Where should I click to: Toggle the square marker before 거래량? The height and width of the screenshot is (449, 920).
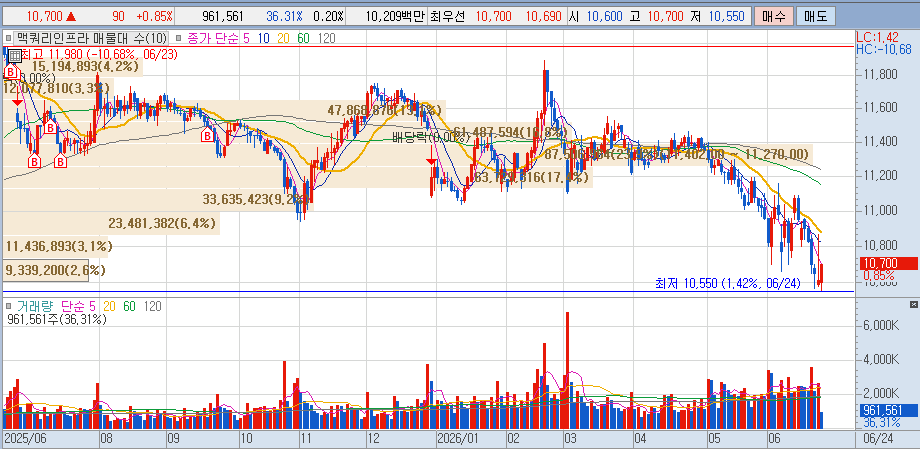pyautogui.click(x=8, y=306)
